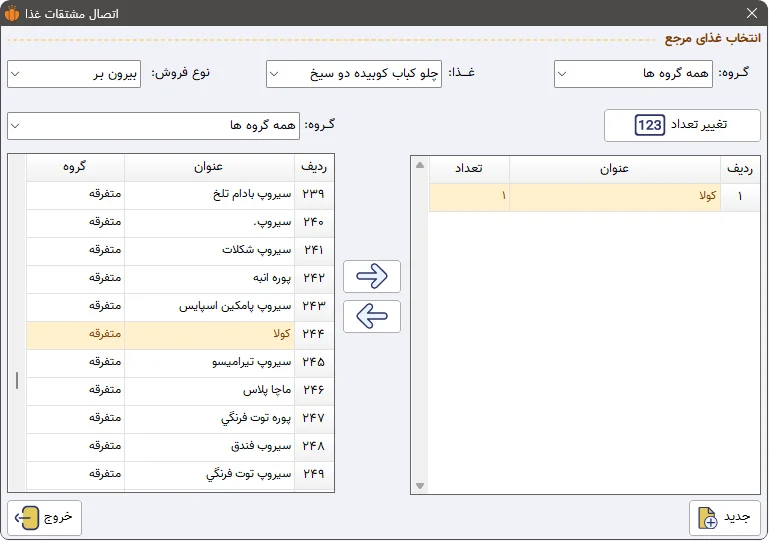The image size is (769, 541).
Task: Click scroll up arrow of right table
Action: pyautogui.click(x=420, y=165)
